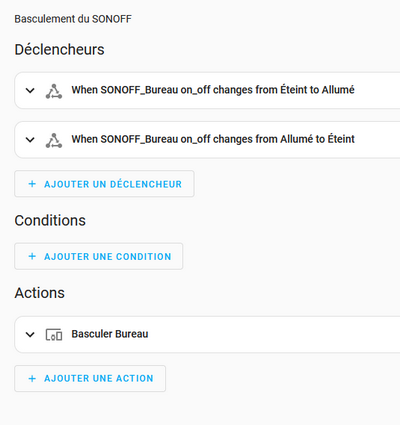Click the 'Basculement du SONOFF' description text
Viewport: 400px width, 425px height.
[73, 19]
